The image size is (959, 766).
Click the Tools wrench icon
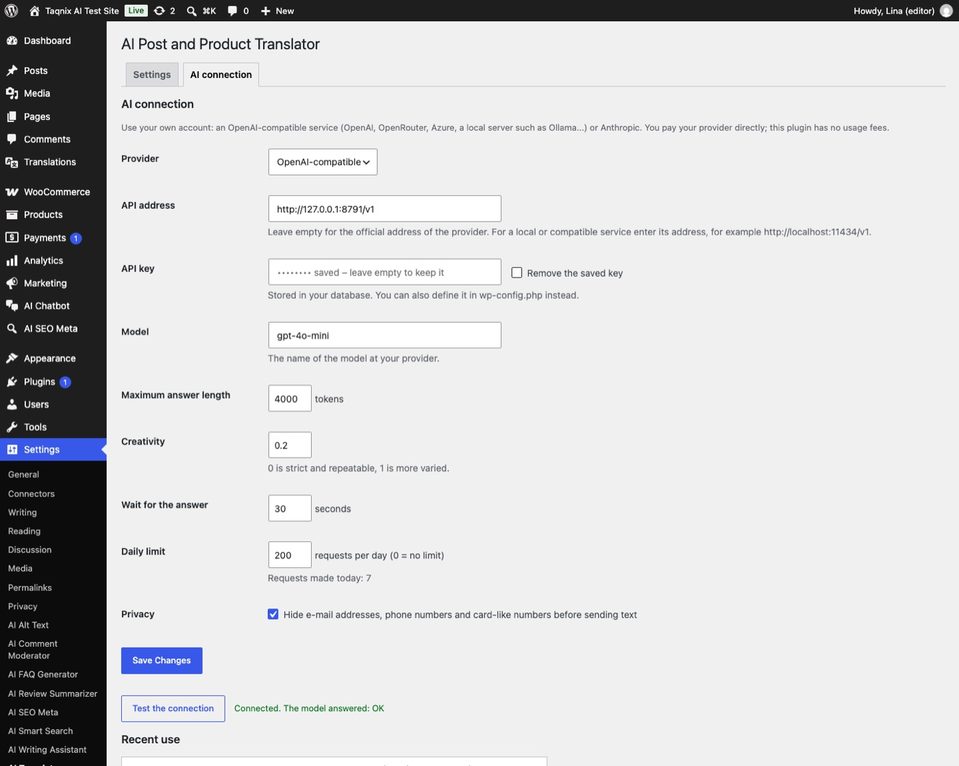[12, 426]
